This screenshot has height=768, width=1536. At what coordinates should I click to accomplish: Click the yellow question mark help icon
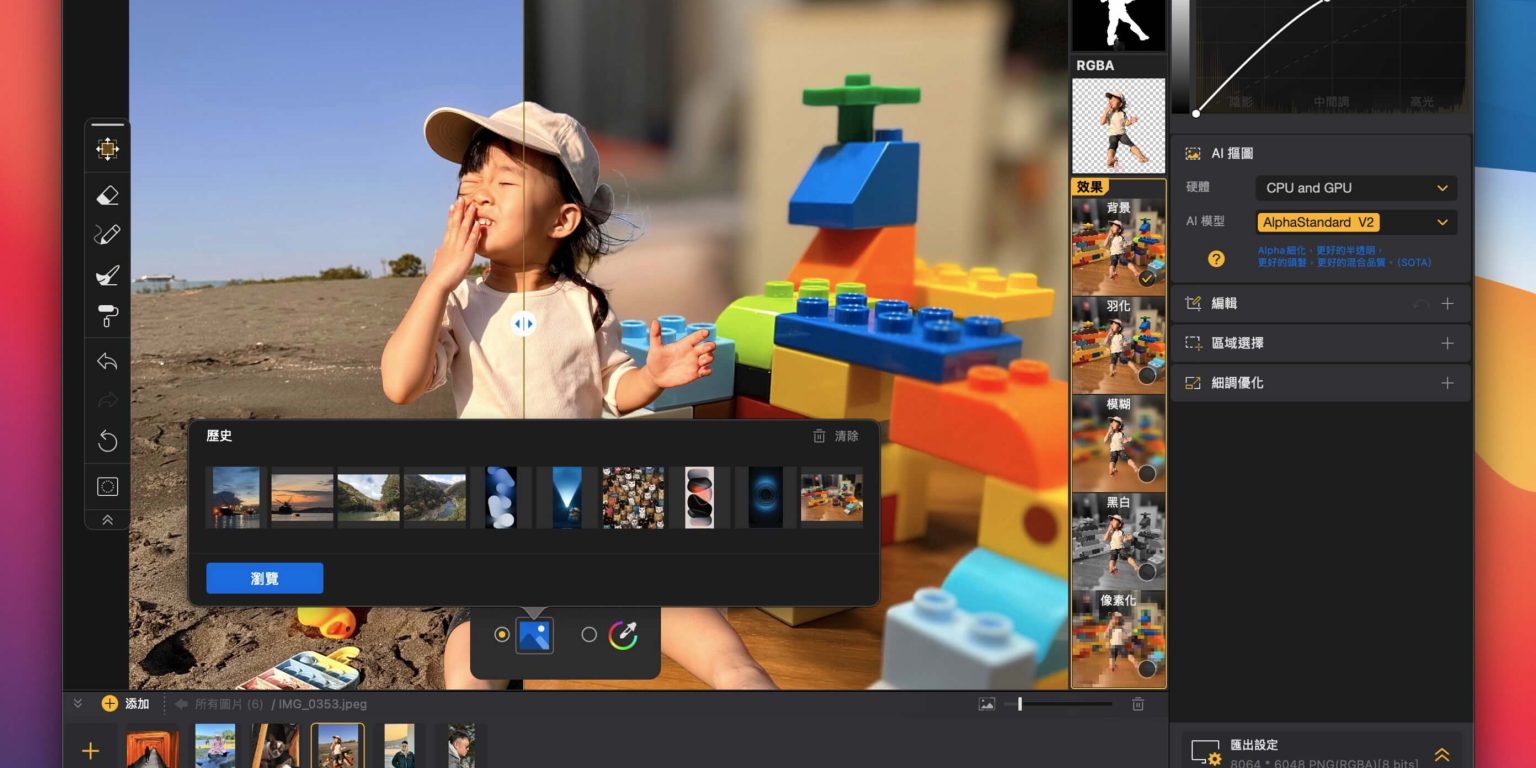pyautogui.click(x=1216, y=259)
